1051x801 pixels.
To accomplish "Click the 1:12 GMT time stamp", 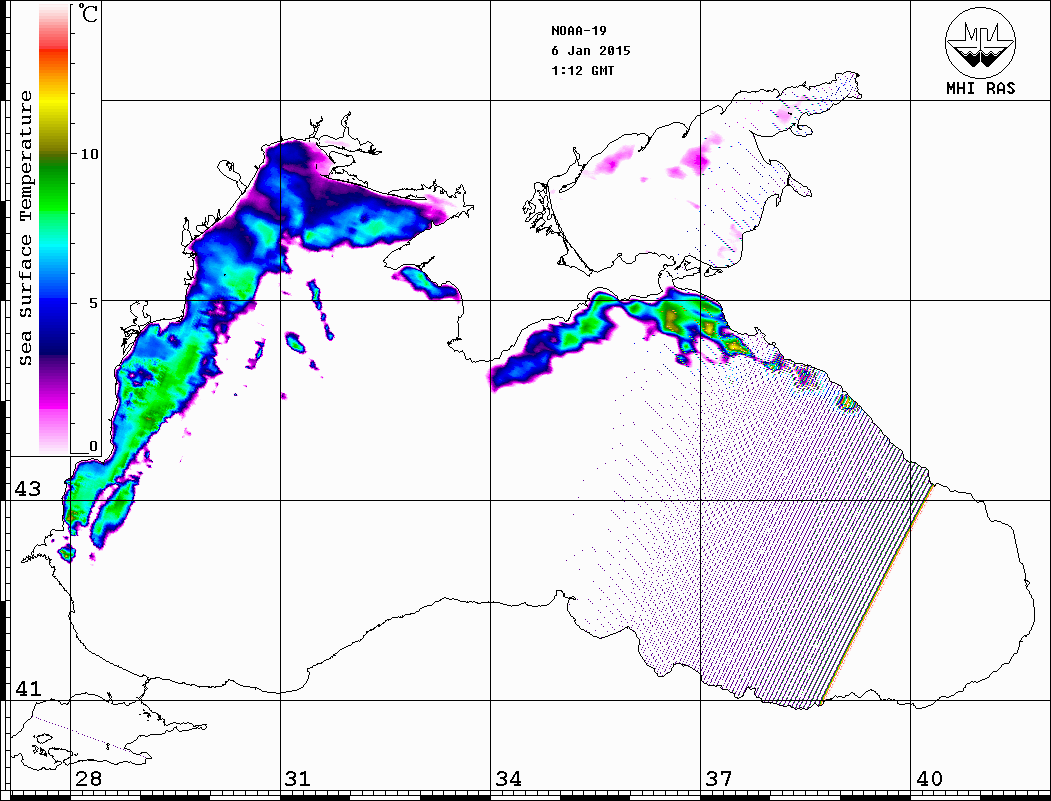I will (583, 71).
